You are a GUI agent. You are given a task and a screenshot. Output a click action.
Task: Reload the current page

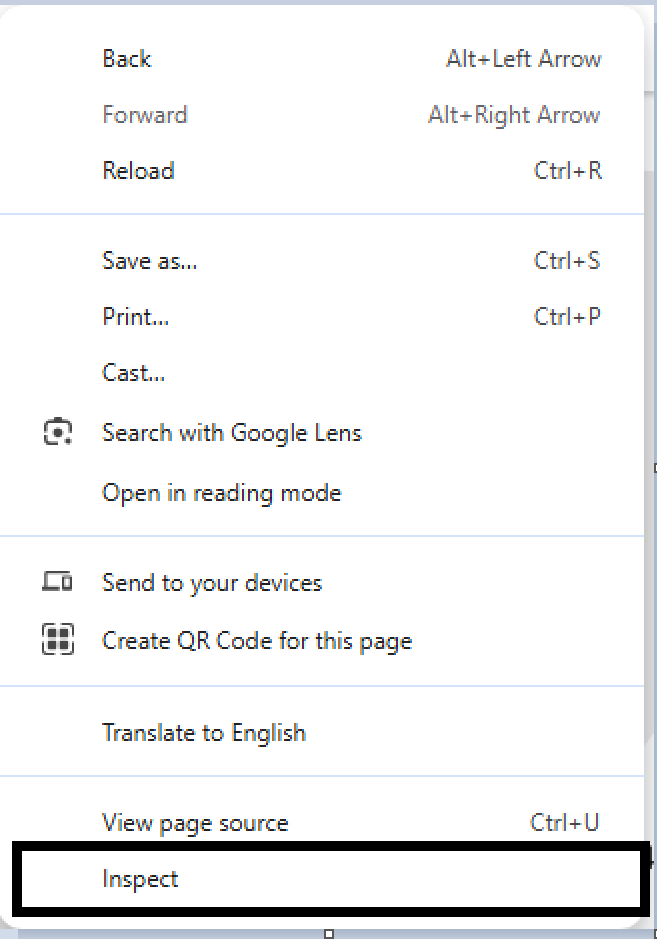pos(138,170)
